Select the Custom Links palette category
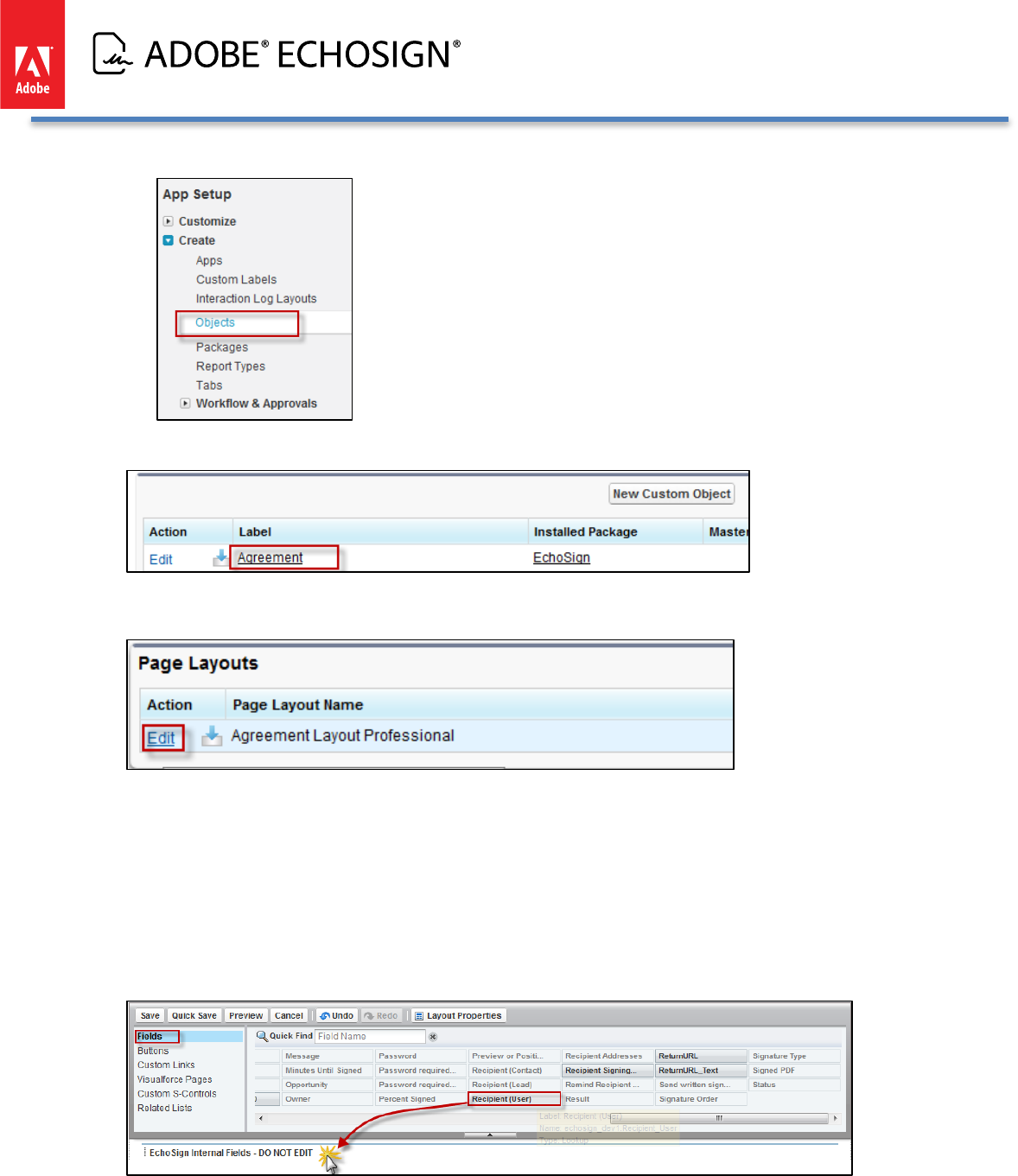This screenshot has height=1176, width=1018. click(x=166, y=1065)
